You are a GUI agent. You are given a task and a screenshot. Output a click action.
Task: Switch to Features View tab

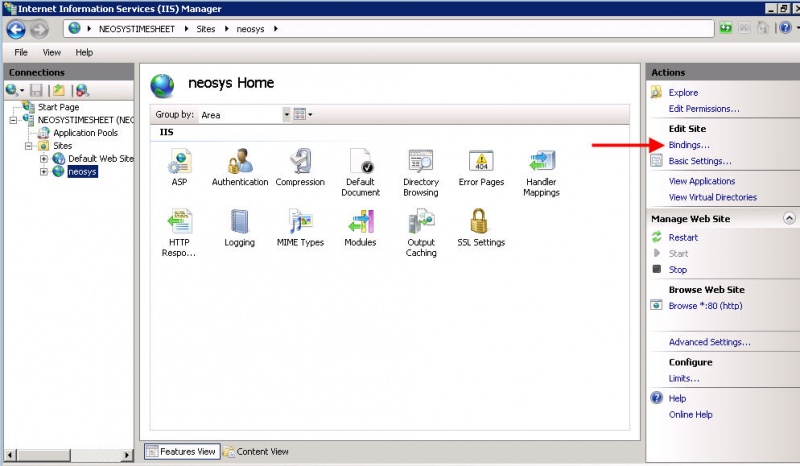point(182,451)
